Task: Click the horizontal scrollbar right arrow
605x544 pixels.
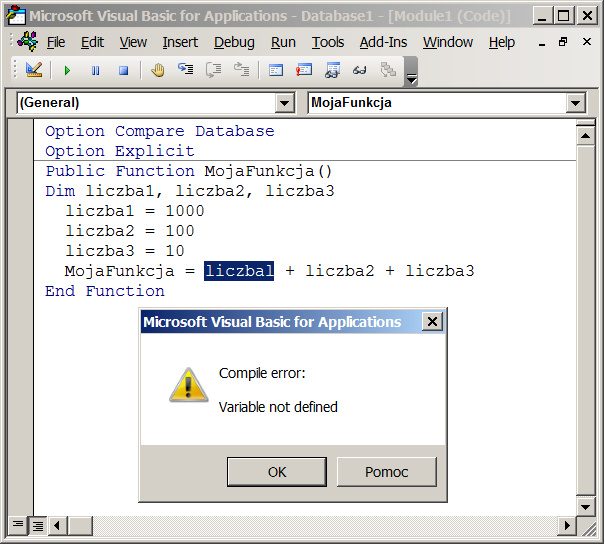Action: 567,525
